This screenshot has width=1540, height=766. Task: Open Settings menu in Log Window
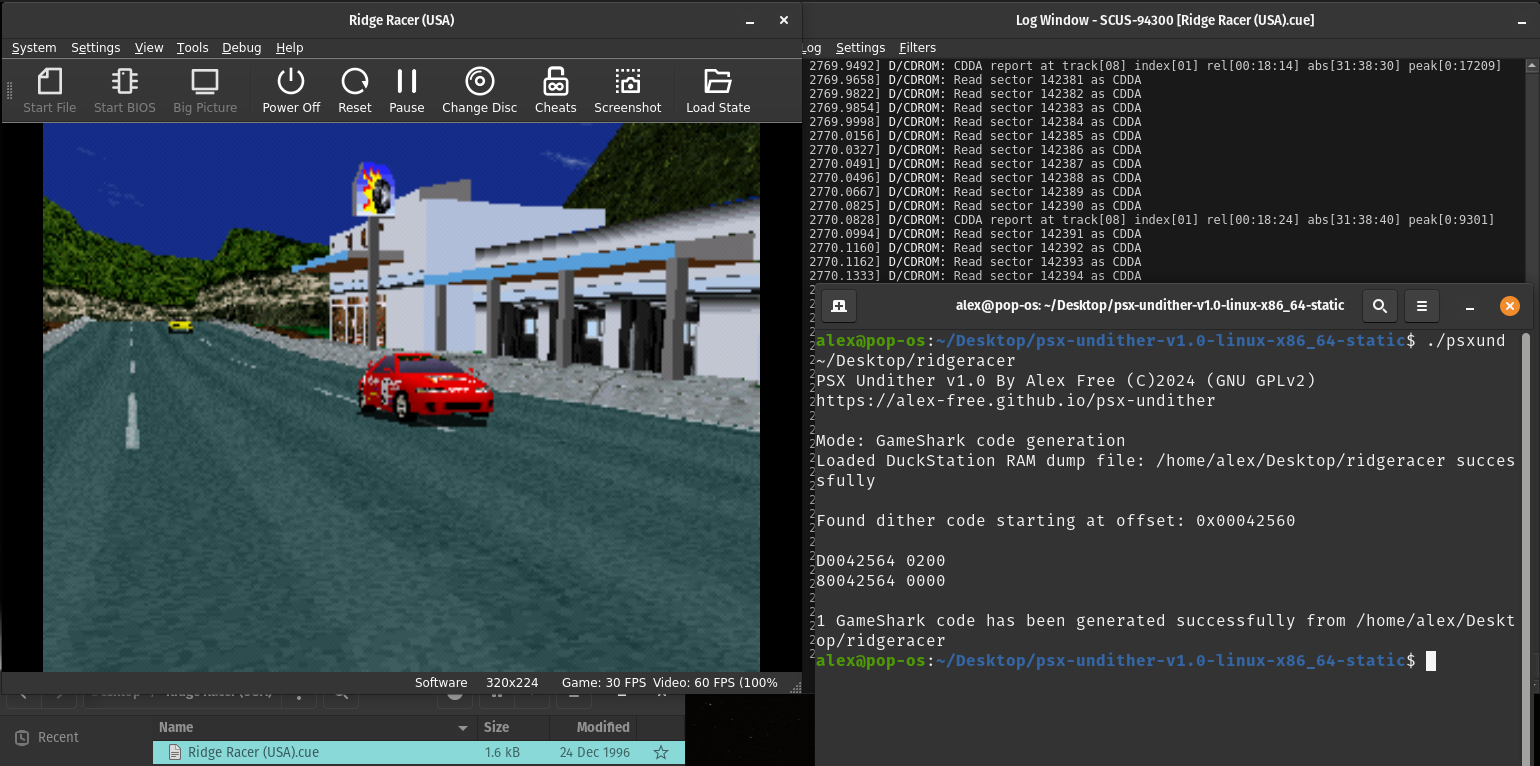(860, 47)
